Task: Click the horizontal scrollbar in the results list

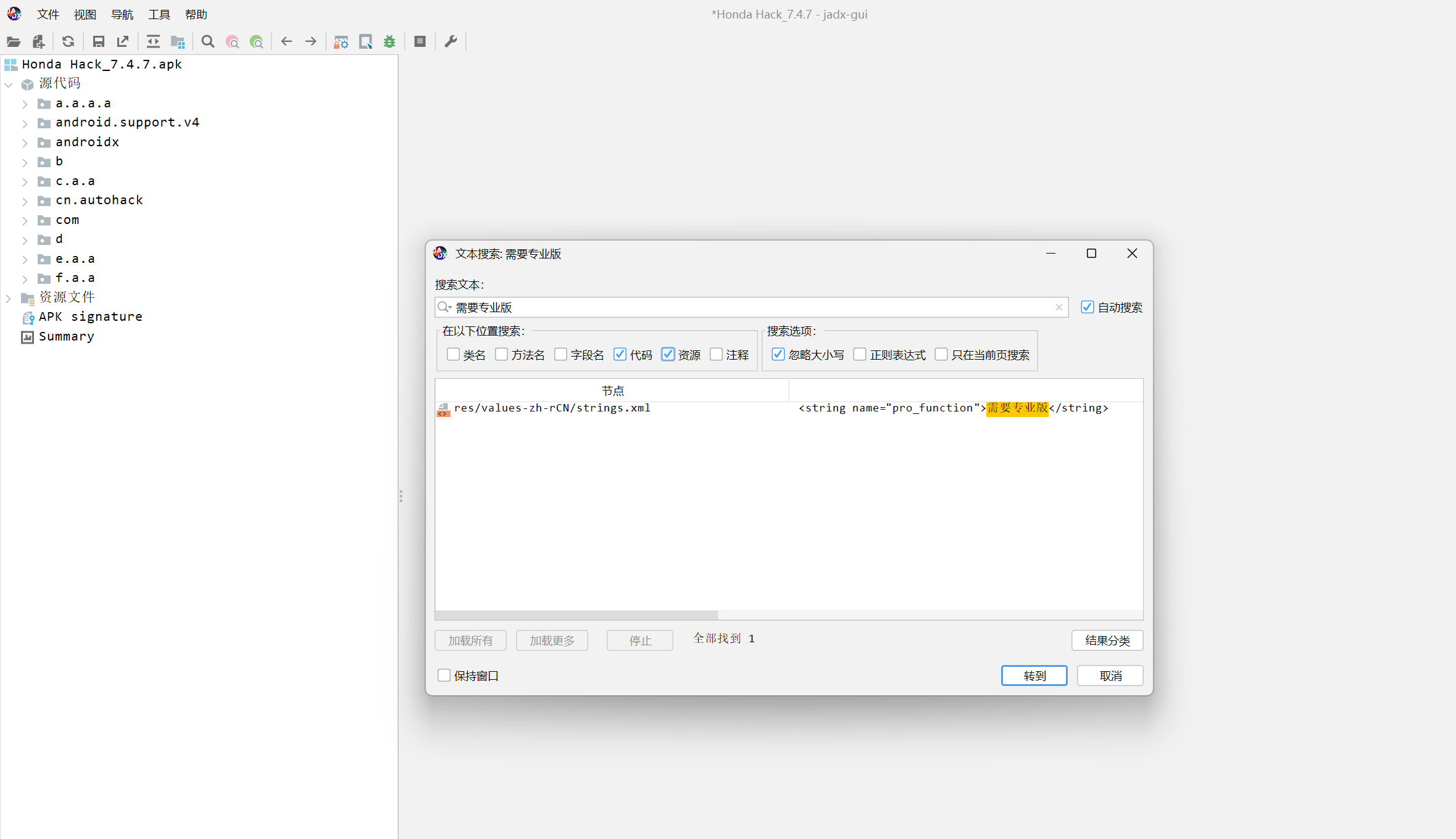Action: tap(576, 615)
